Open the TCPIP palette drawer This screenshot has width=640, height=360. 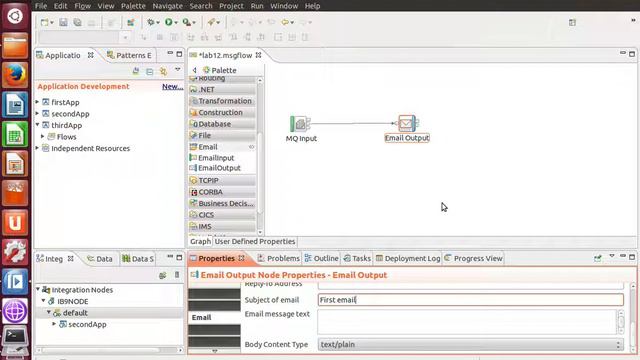coord(222,180)
